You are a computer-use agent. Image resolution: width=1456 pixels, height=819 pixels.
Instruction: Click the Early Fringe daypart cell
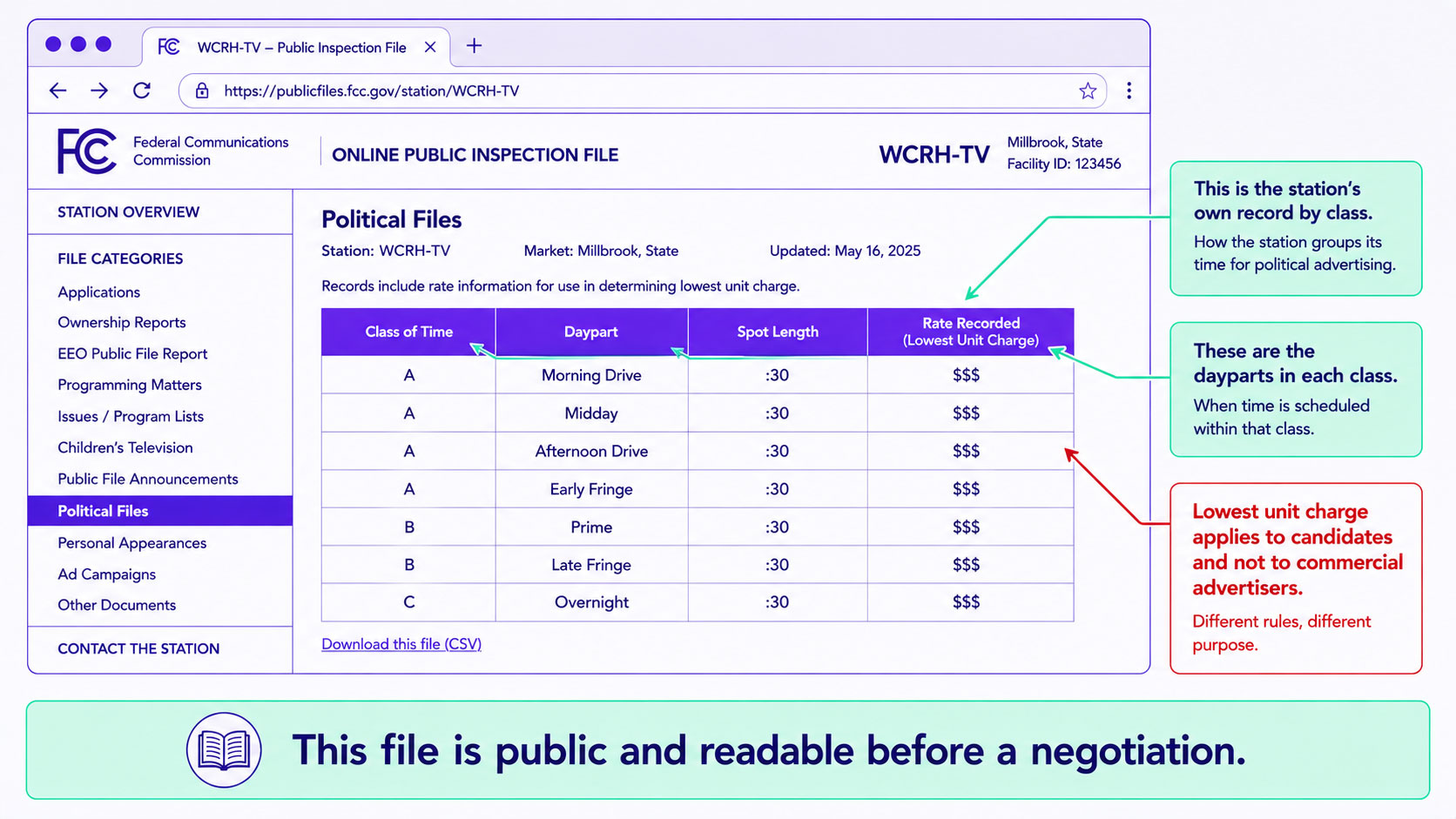[591, 489]
